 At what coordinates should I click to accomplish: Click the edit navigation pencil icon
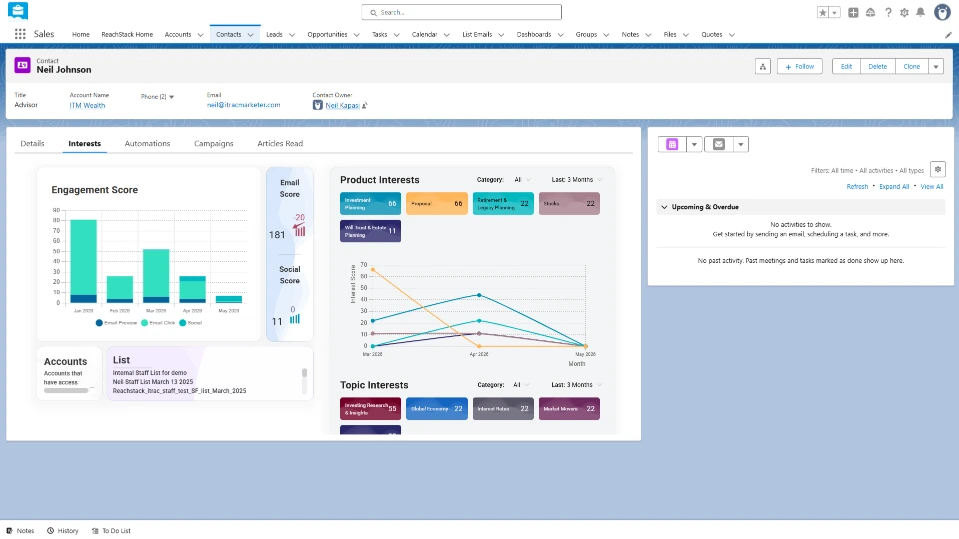coord(948,35)
